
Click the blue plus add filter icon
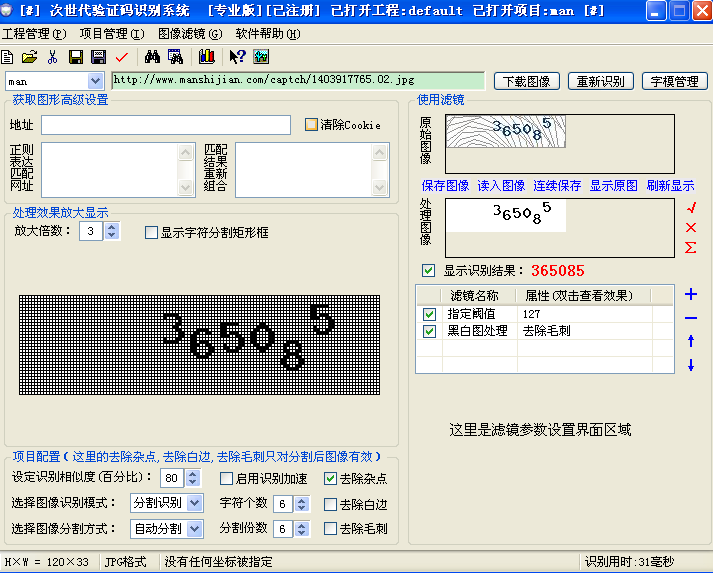tap(691, 295)
